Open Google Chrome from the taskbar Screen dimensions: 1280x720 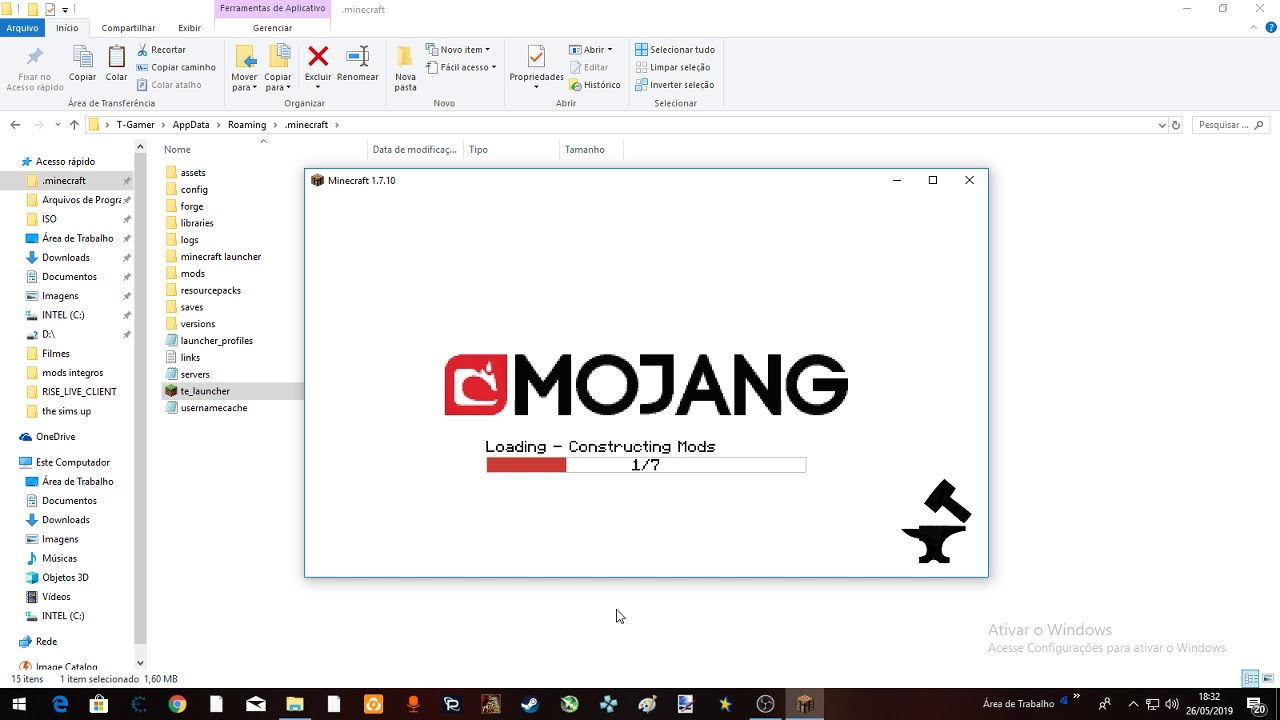pos(177,704)
